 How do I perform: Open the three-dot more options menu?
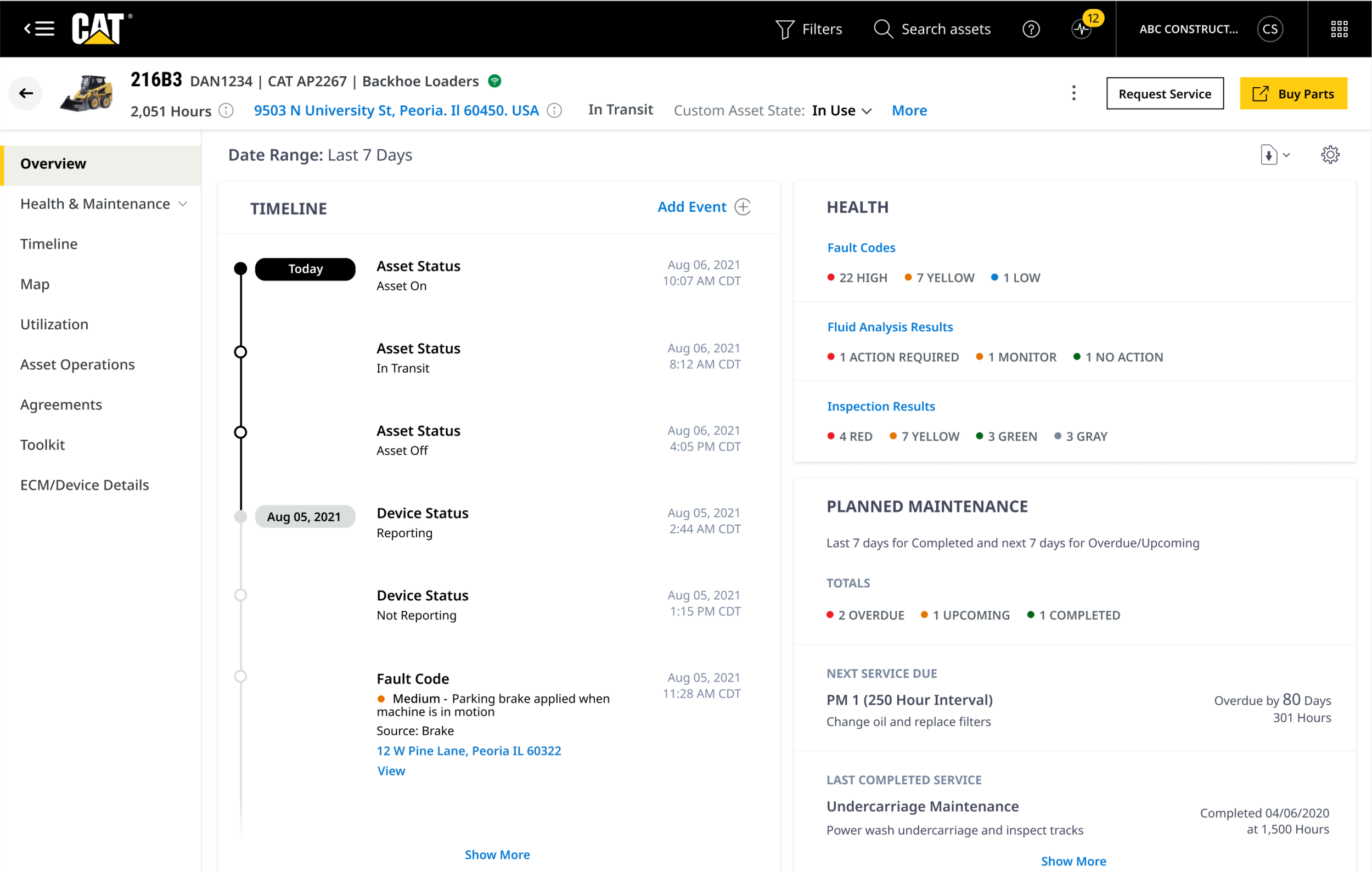pos(1073,93)
